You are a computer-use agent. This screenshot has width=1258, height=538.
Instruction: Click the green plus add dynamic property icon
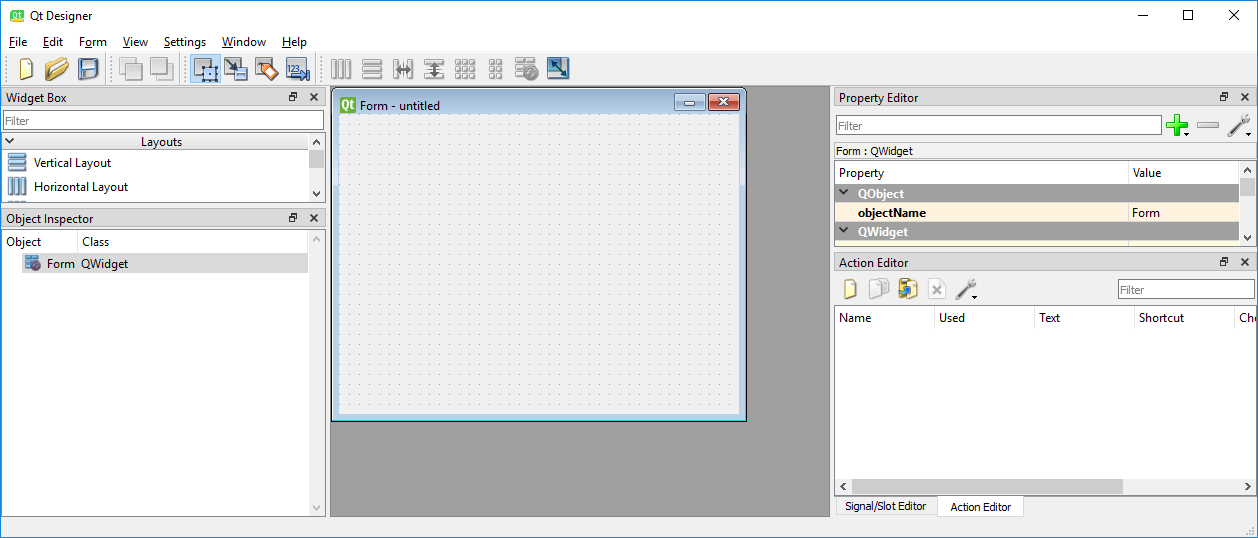point(1177,125)
